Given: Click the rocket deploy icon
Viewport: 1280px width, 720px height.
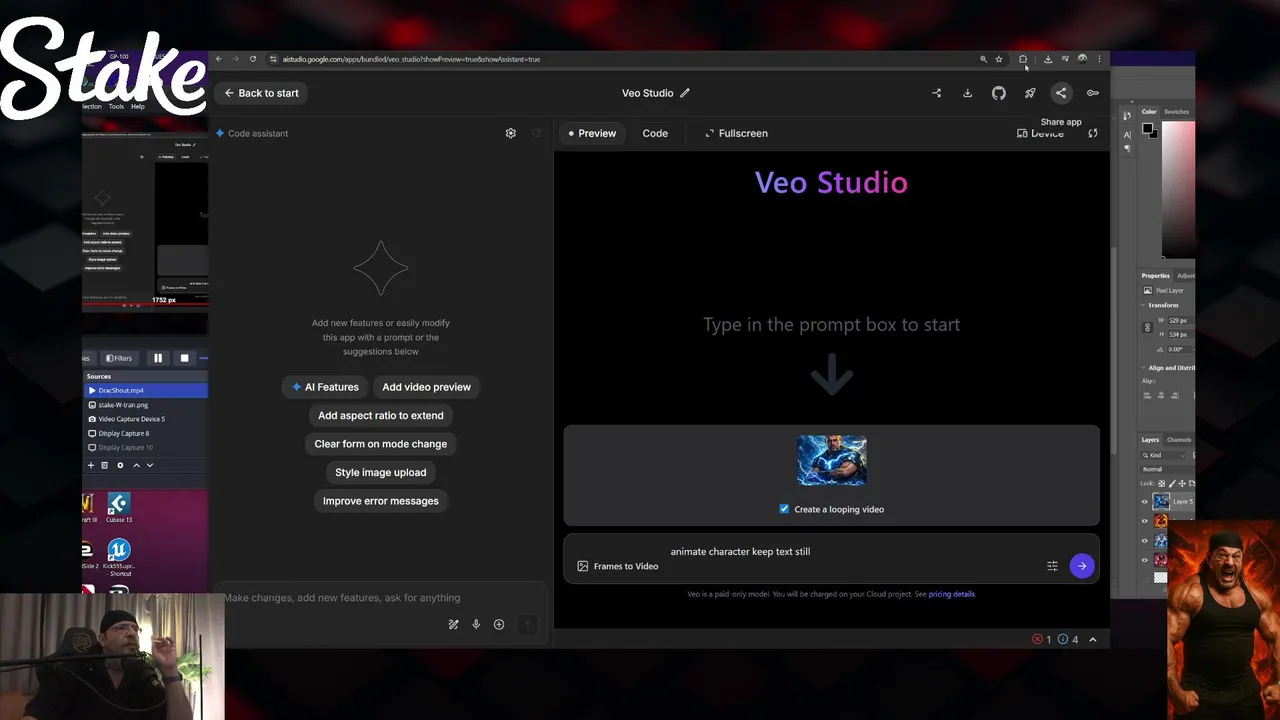Looking at the screenshot, I should click(1030, 93).
